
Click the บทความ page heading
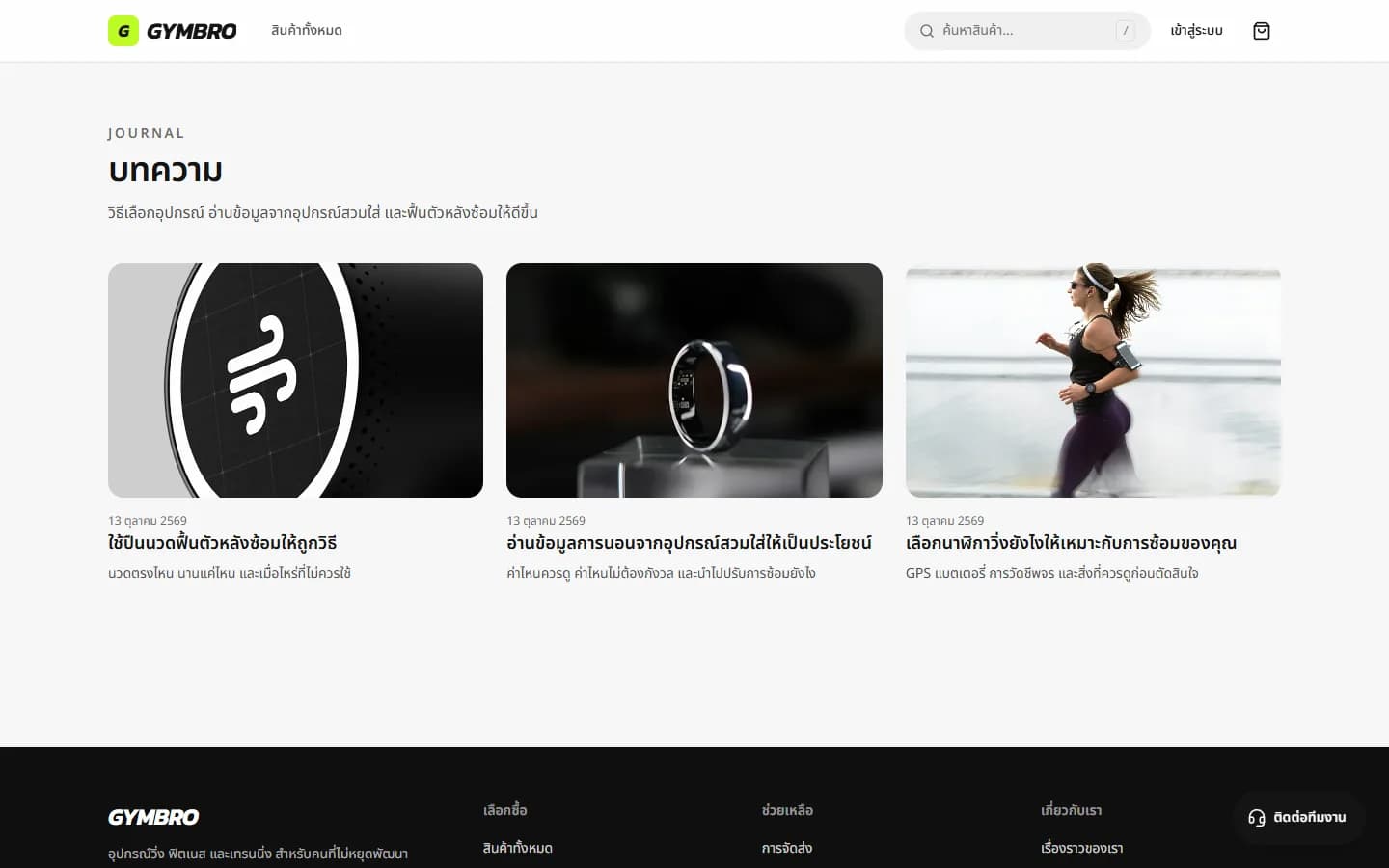coord(165,171)
